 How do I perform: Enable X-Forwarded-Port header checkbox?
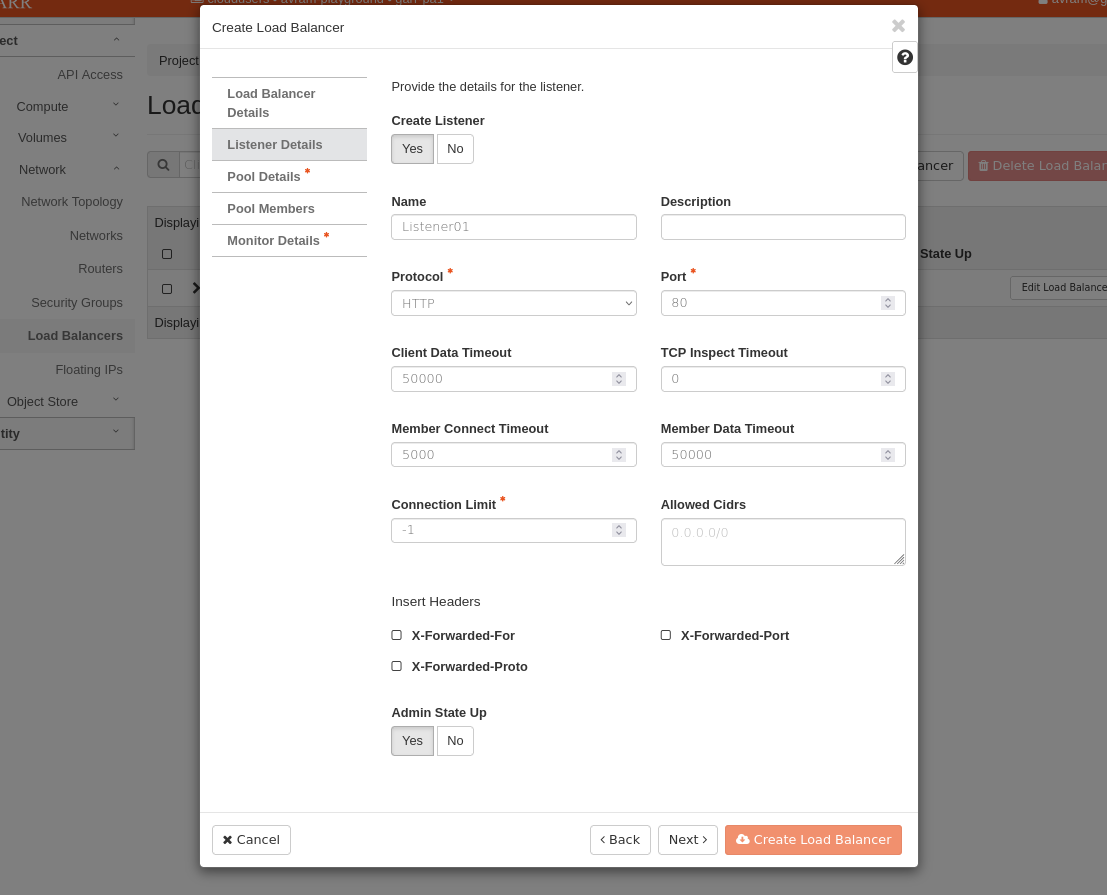coord(666,635)
